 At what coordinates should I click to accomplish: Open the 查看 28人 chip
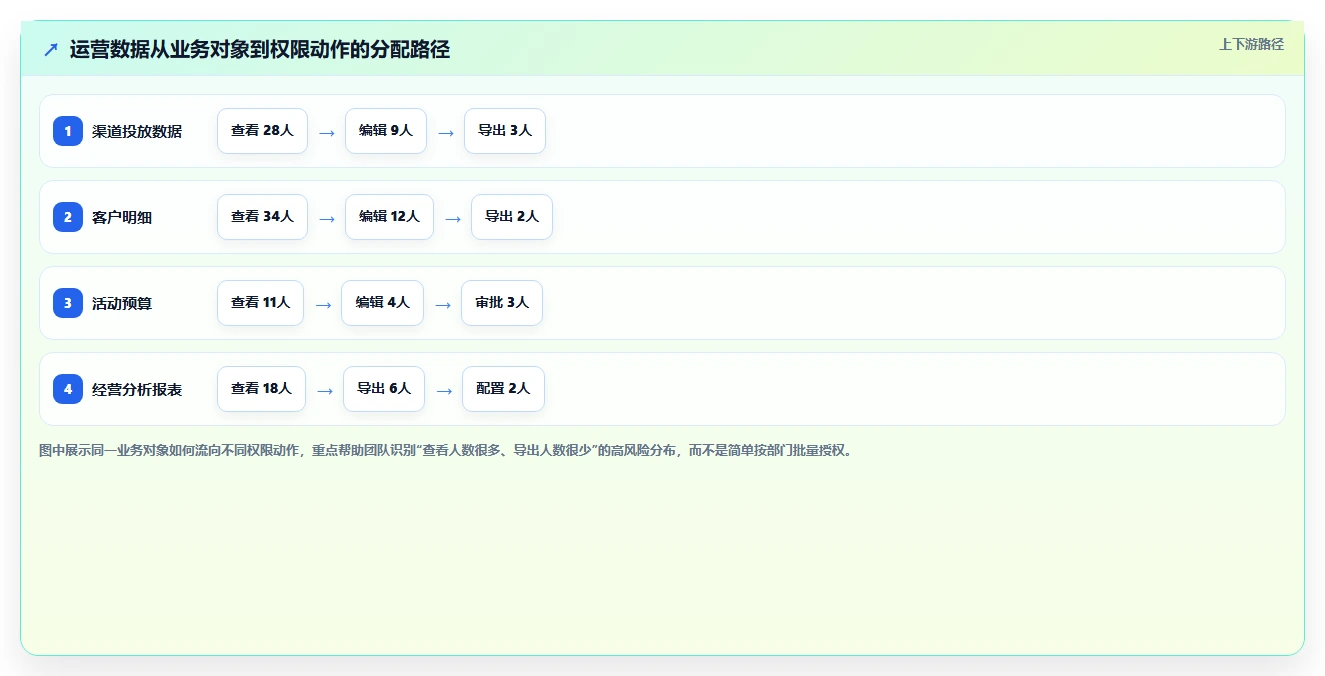pyautogui.click(x=262, y=131)
